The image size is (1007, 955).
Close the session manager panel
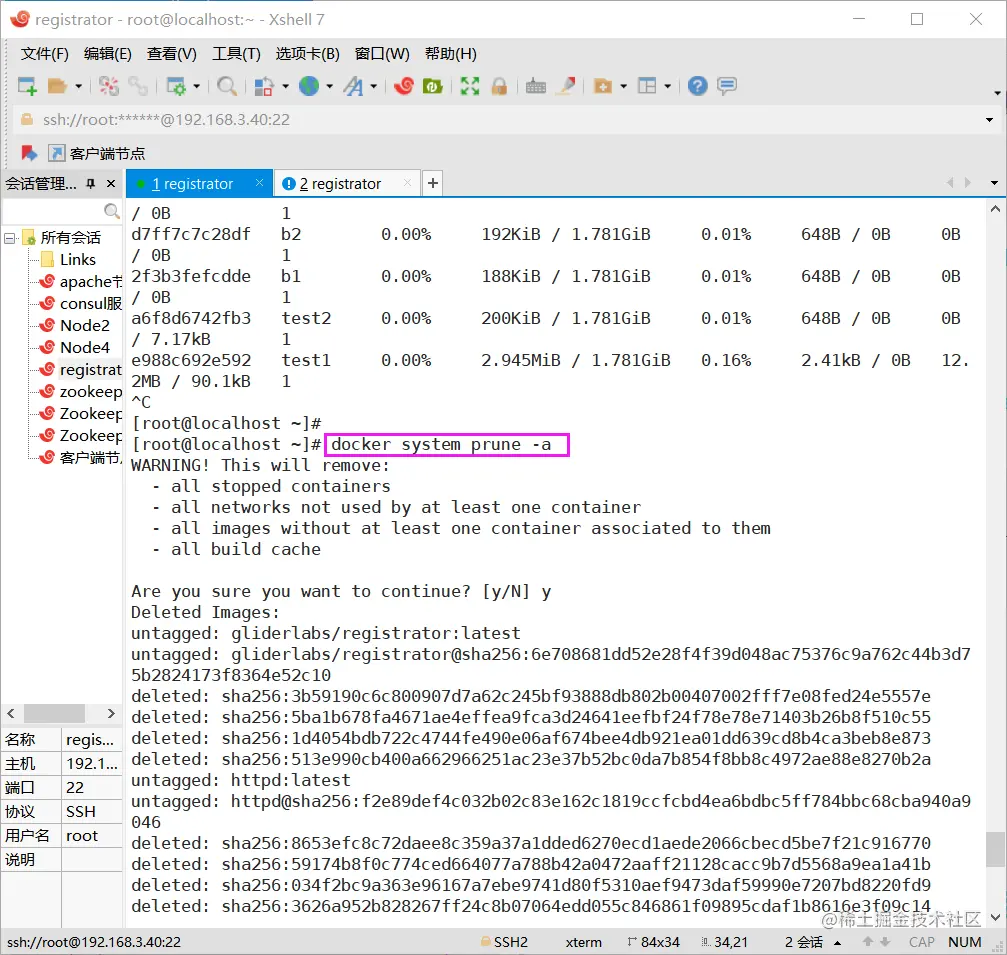coord(110,184)
